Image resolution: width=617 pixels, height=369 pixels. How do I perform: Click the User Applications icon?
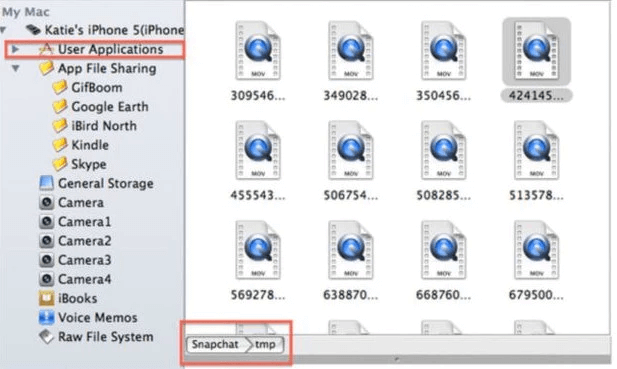pyautogui.click(x=46, y=50)
